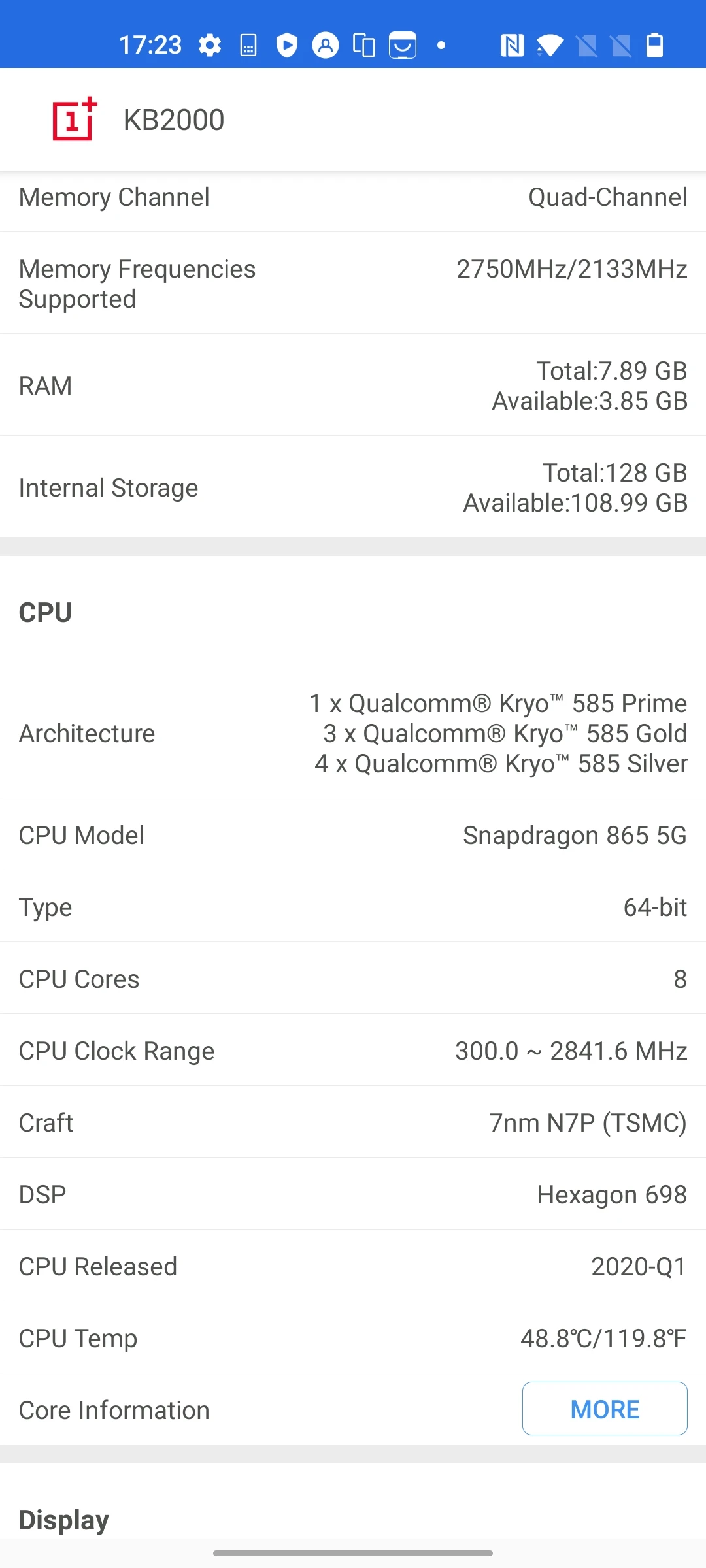Tap the RAM total and available row
This screenshot has height=1568, width=706.
[x=353, y=385]
